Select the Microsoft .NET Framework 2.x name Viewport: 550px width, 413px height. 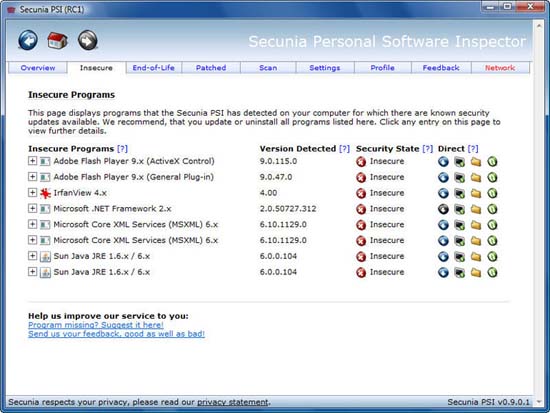tap(112, 209)
